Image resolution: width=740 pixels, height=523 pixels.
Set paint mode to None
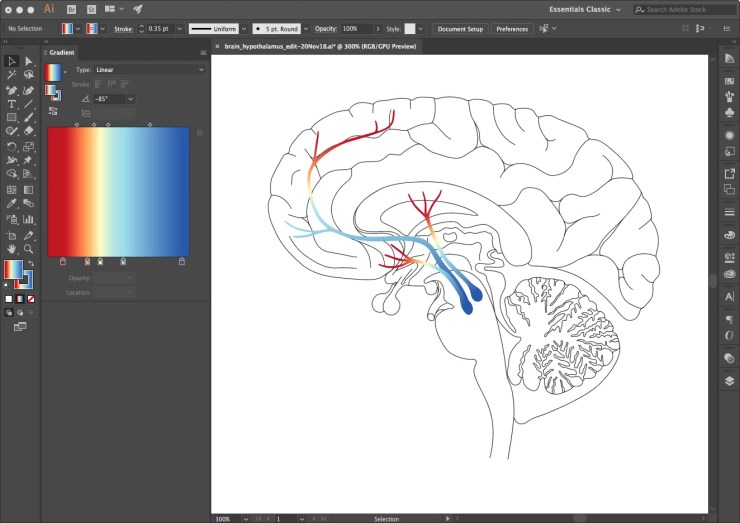[31, 298]
